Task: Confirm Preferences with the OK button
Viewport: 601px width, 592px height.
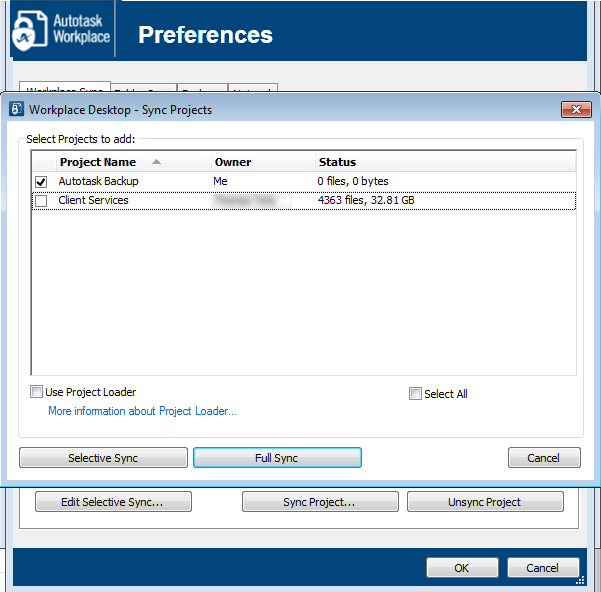Action: [x=461, y=568]
